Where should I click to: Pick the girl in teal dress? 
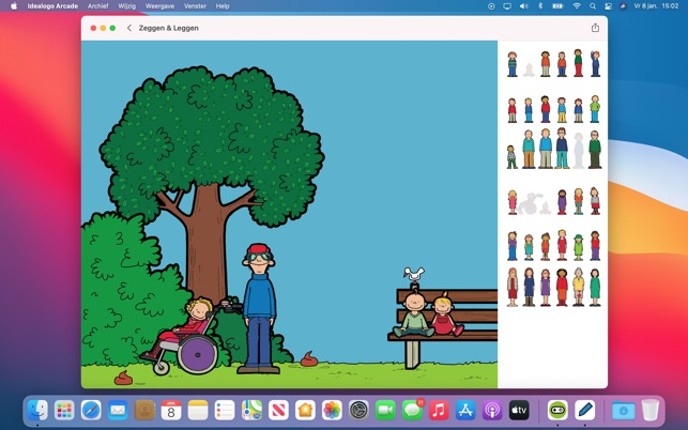pos(529,247)
